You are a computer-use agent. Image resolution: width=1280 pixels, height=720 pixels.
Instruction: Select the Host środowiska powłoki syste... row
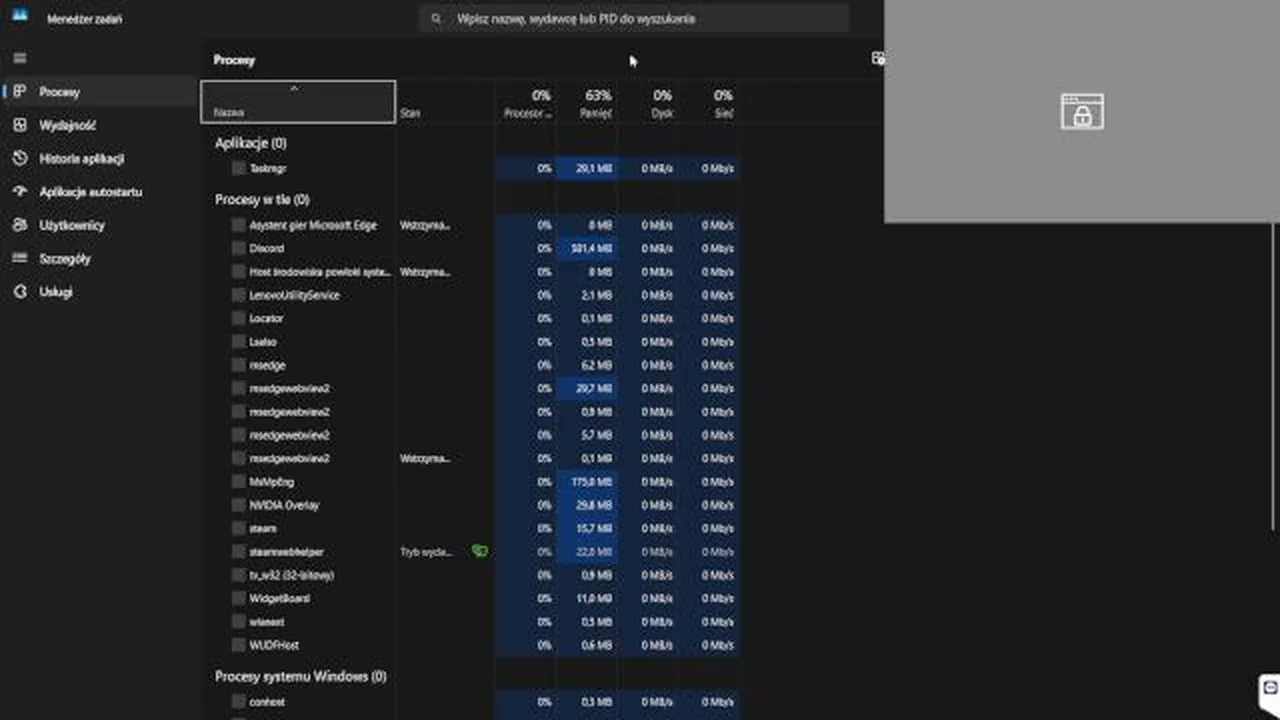tap(470, 271)
